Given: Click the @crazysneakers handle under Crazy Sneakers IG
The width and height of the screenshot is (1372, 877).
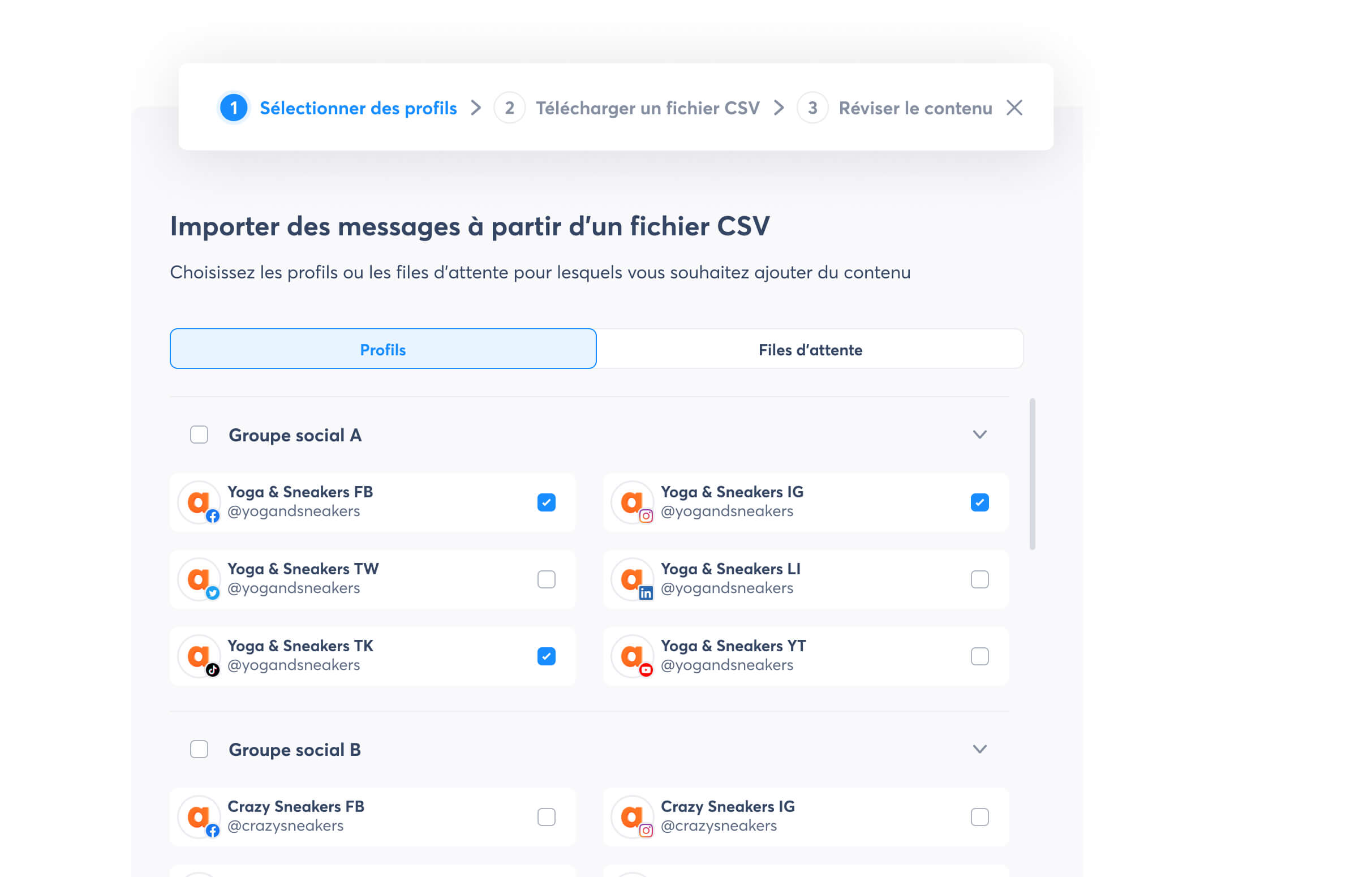Looking at the screenshot, I should [x=719, y=826].
